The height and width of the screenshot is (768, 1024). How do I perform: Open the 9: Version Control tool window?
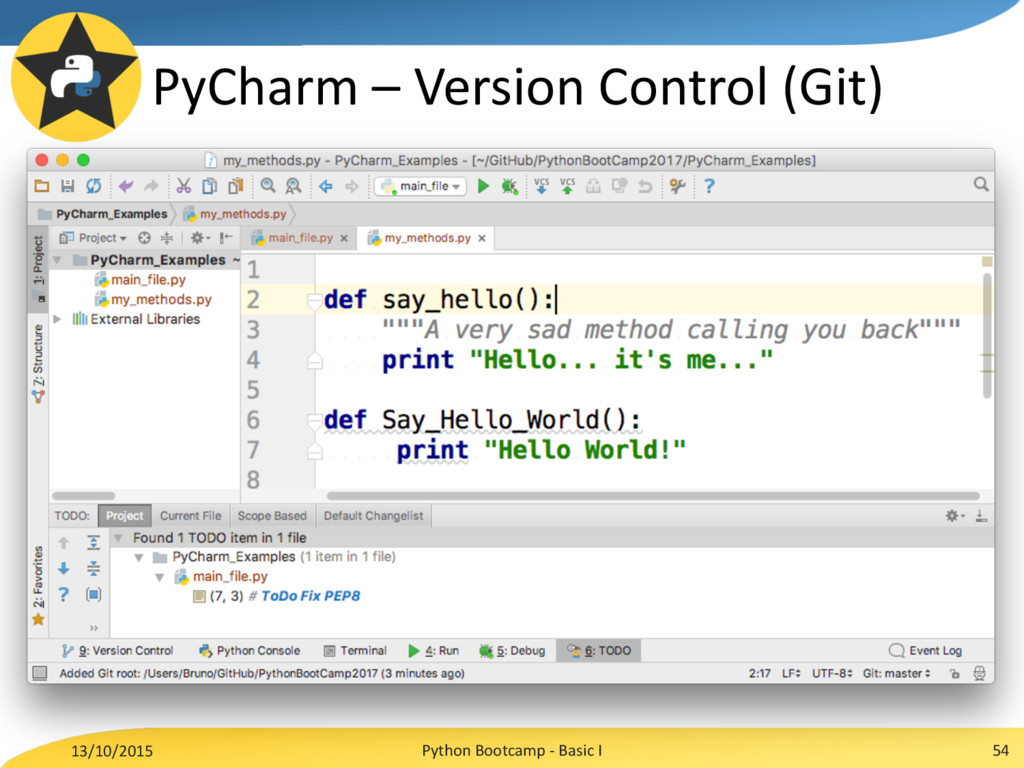118,650
